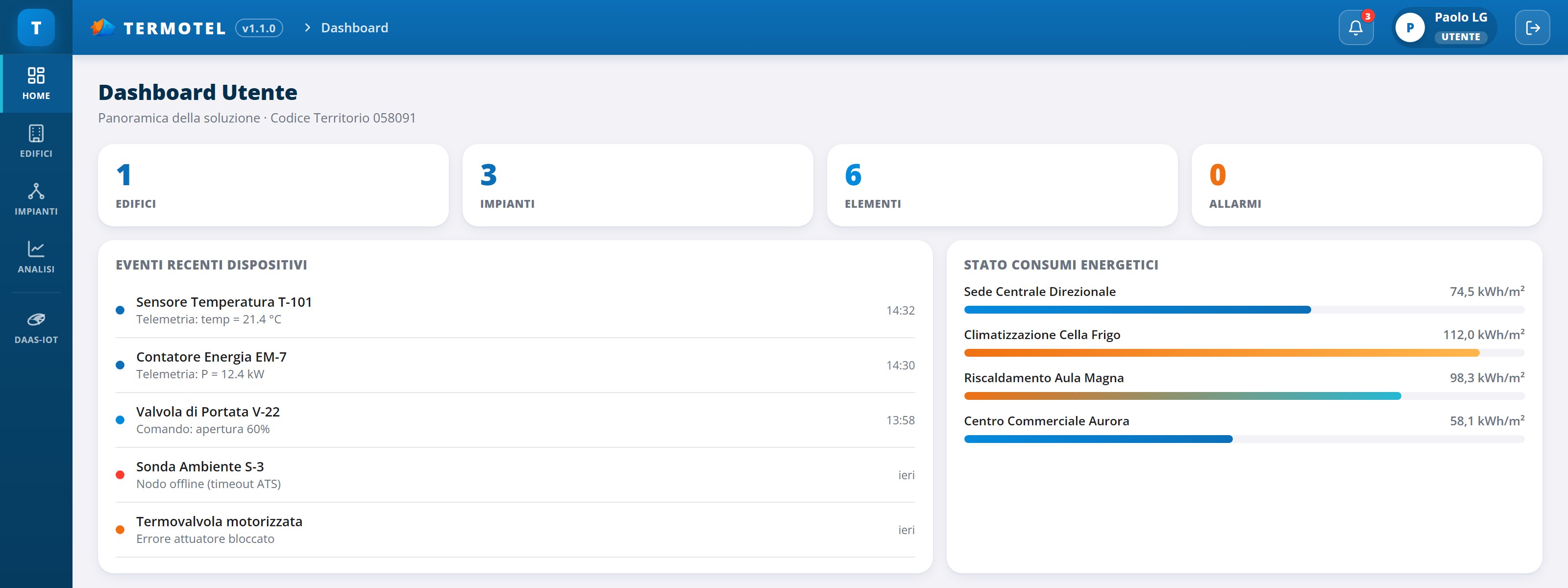
Task: Go to the Impianti network icon
Action: 36,191
